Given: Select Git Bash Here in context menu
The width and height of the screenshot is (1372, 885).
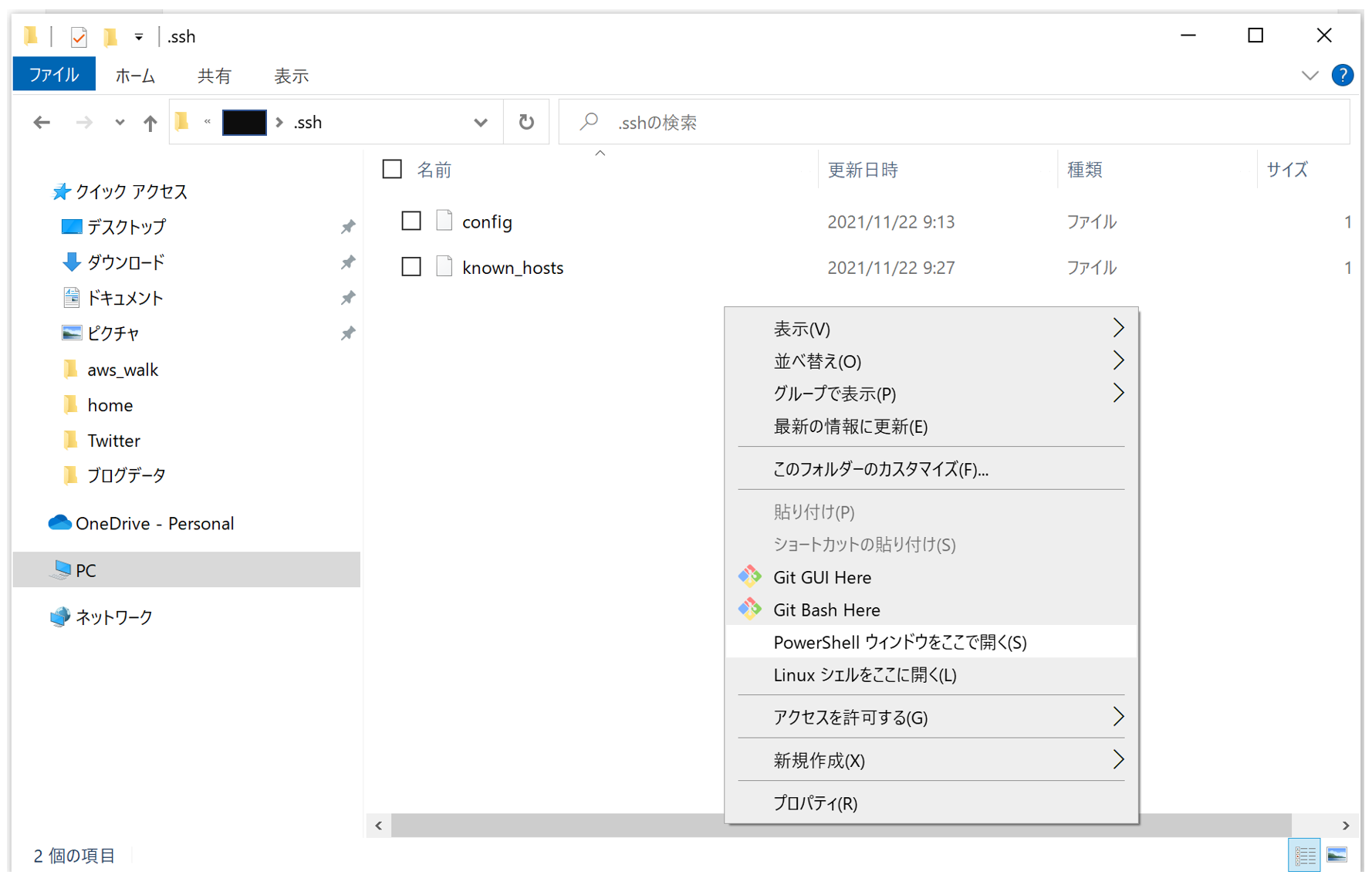Looking at the screenshot, I should (x=826, y=610).
